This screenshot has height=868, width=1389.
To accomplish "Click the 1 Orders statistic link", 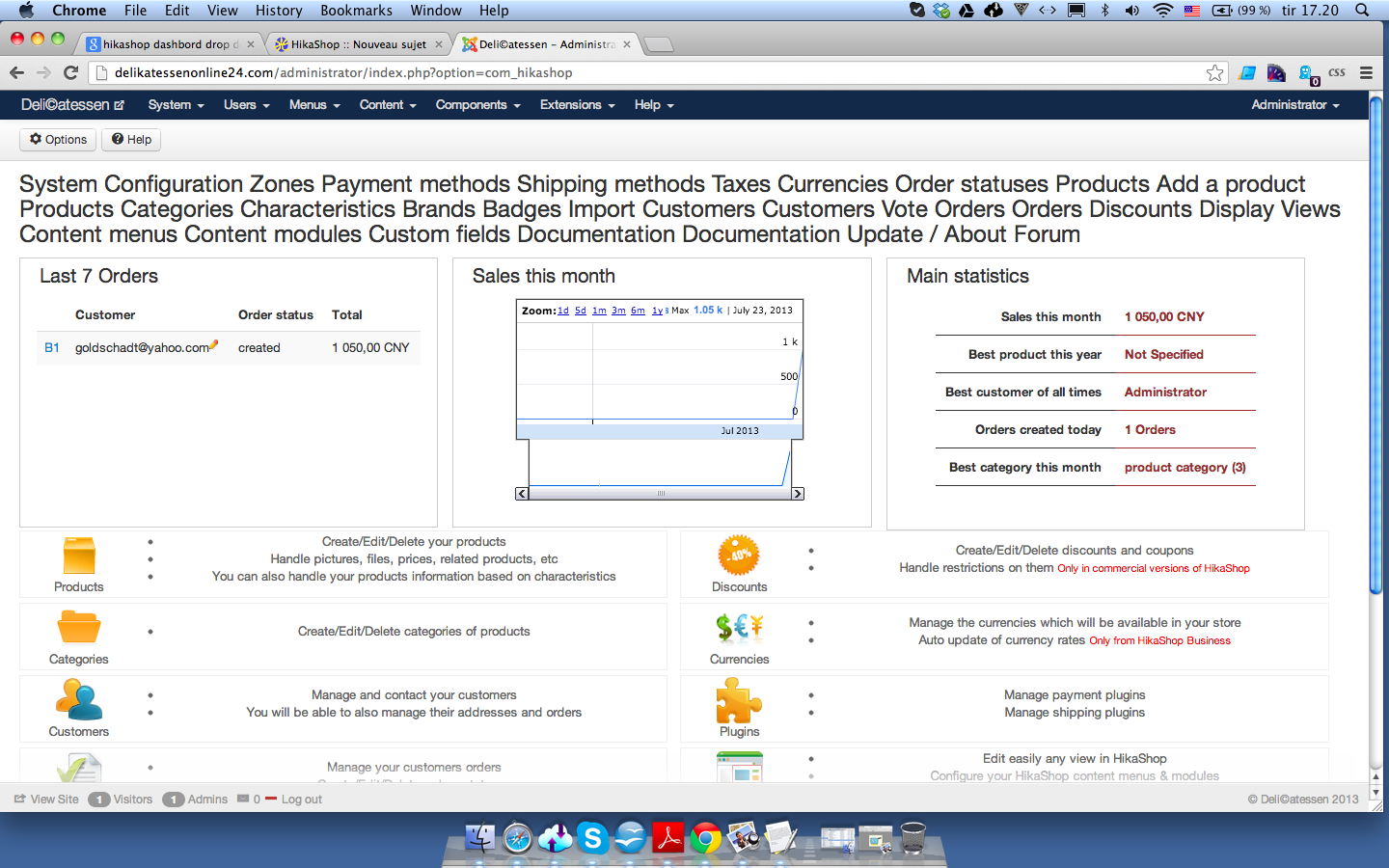I will 1150,430.
